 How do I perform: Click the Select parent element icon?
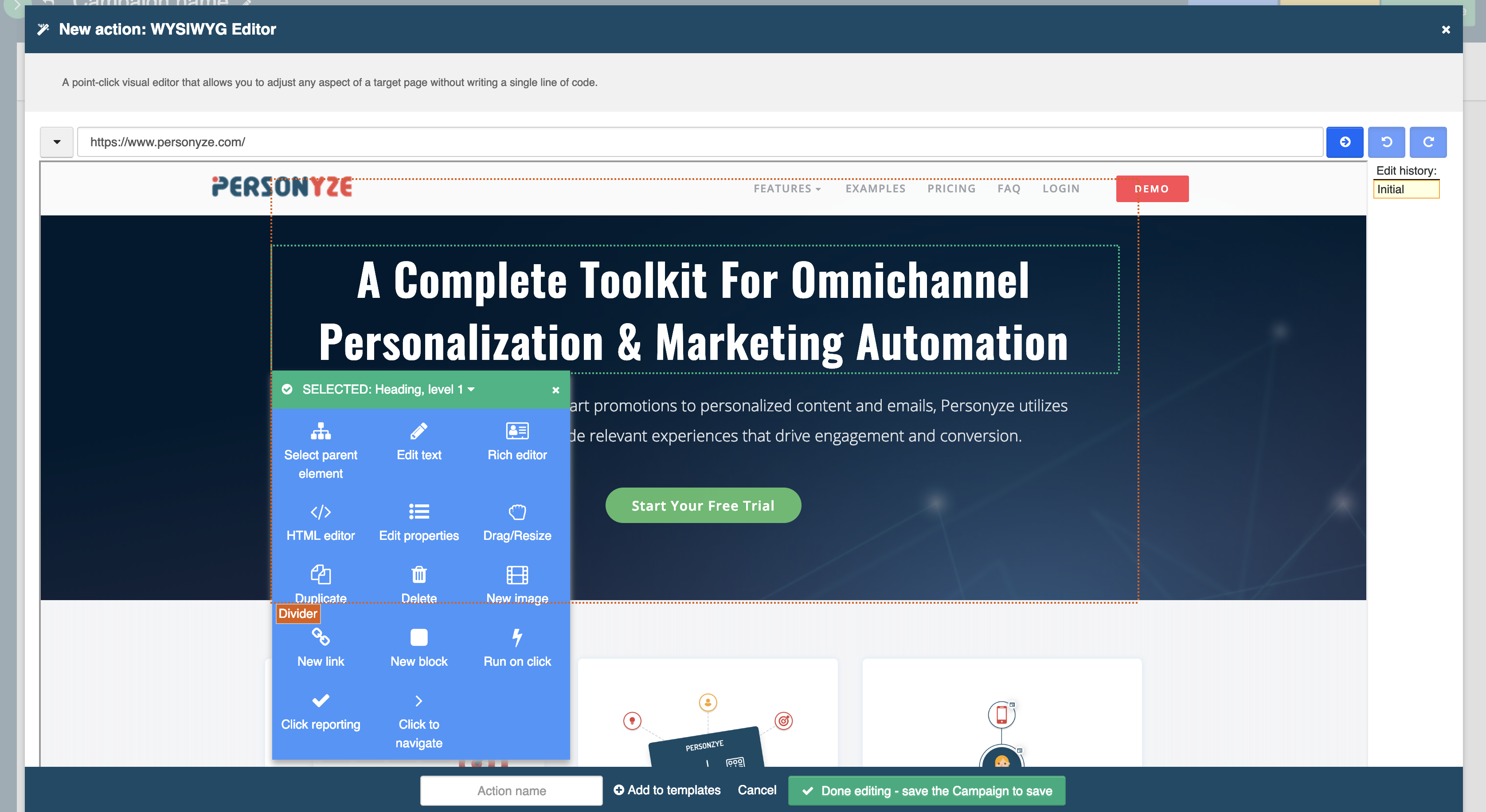pyautogui.click(x=321, y=431)
